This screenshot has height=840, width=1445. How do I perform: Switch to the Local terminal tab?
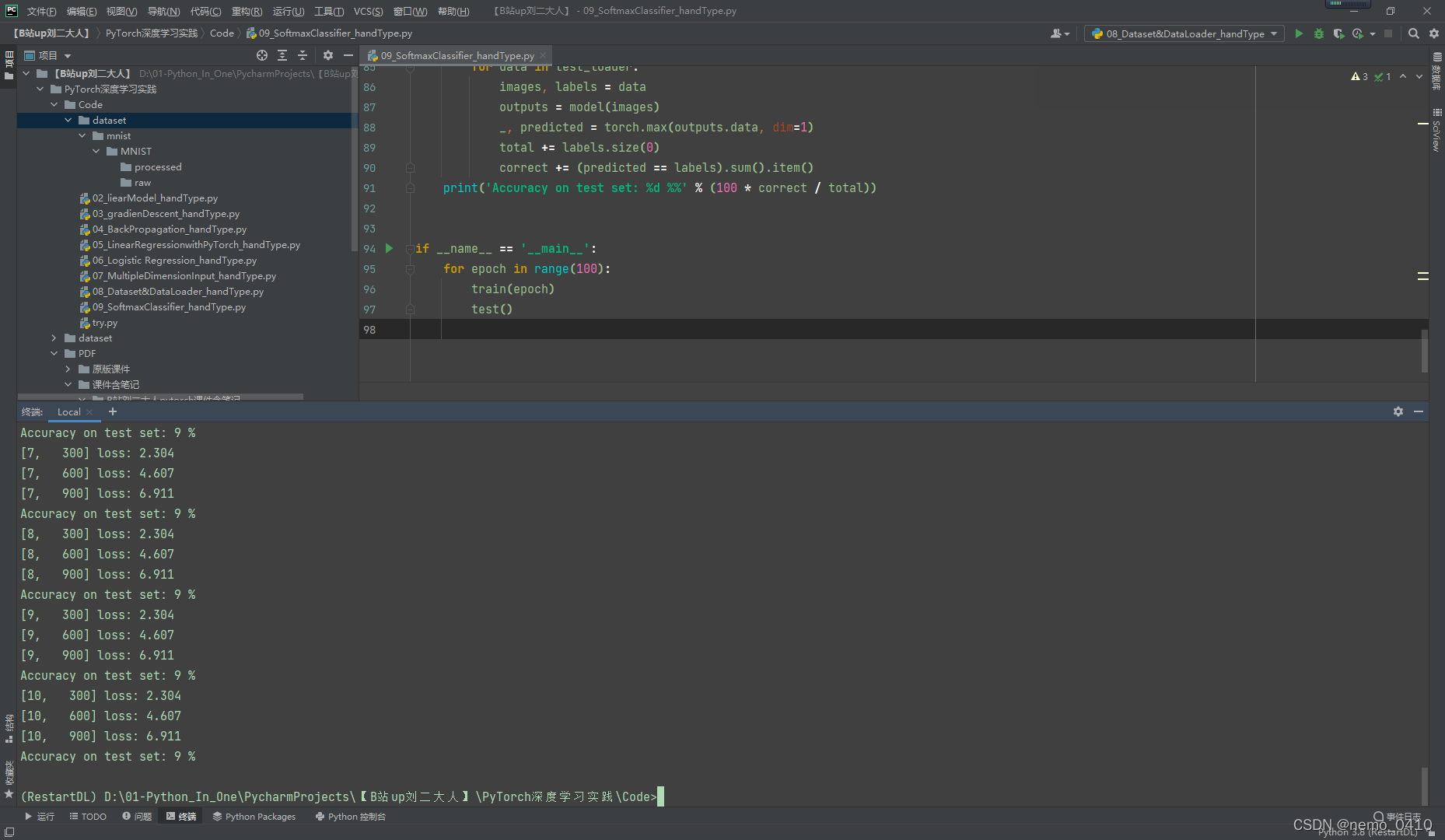(x=68, y=411)
